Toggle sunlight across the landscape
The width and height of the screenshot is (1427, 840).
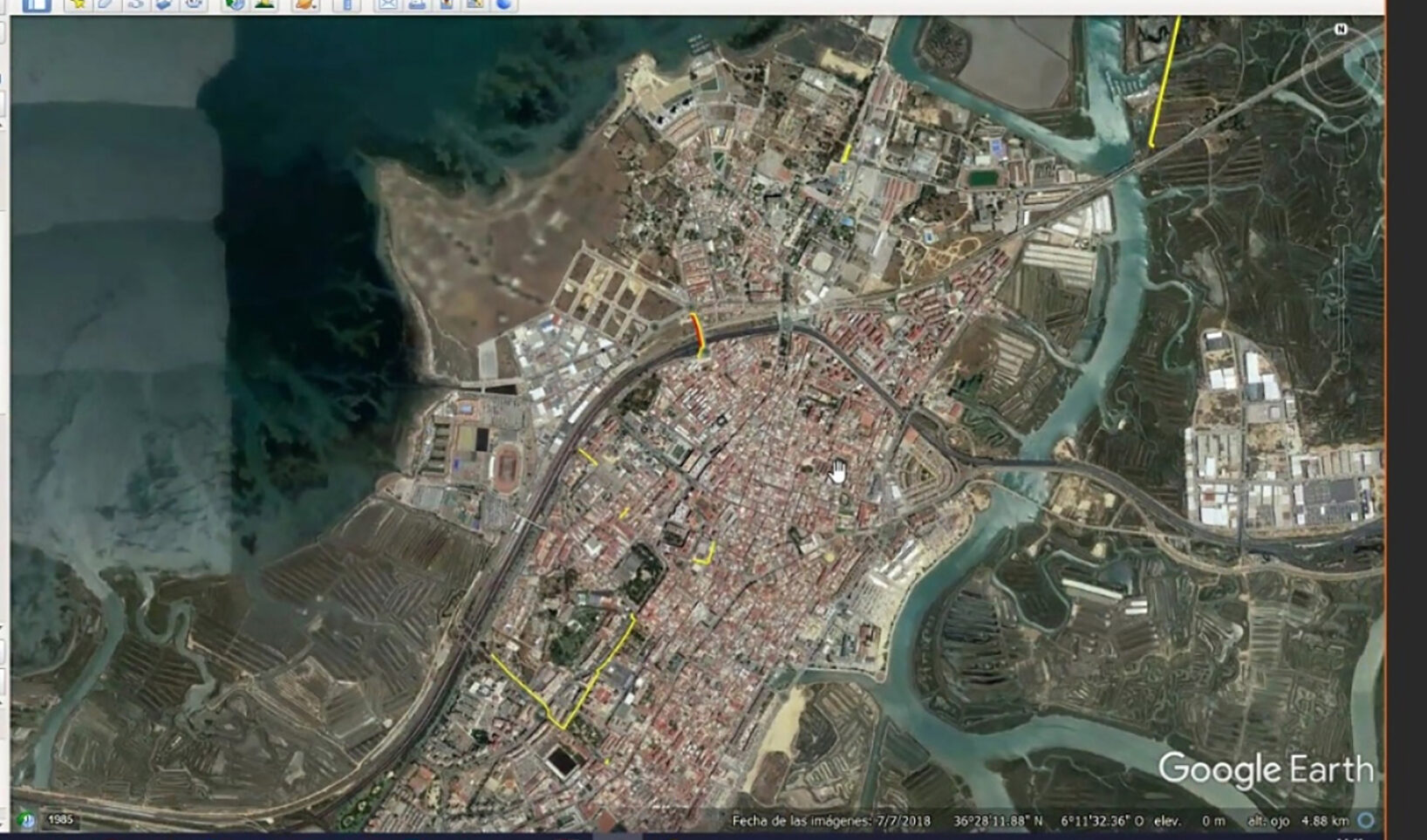[263, 4]
